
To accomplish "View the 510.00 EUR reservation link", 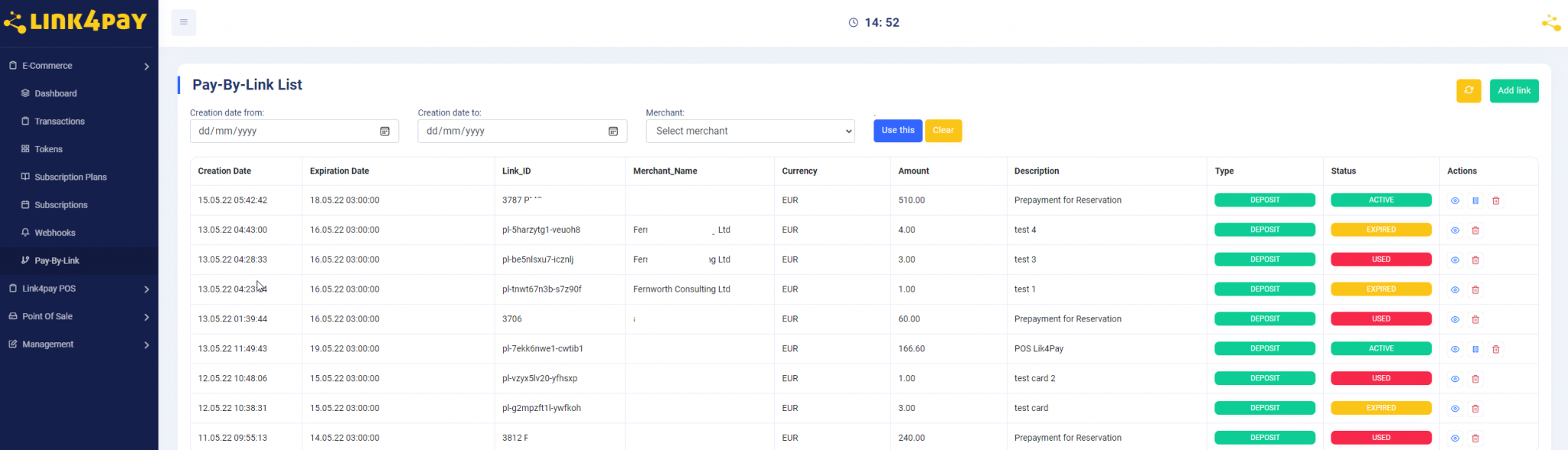I will (x=1455, y=201).
